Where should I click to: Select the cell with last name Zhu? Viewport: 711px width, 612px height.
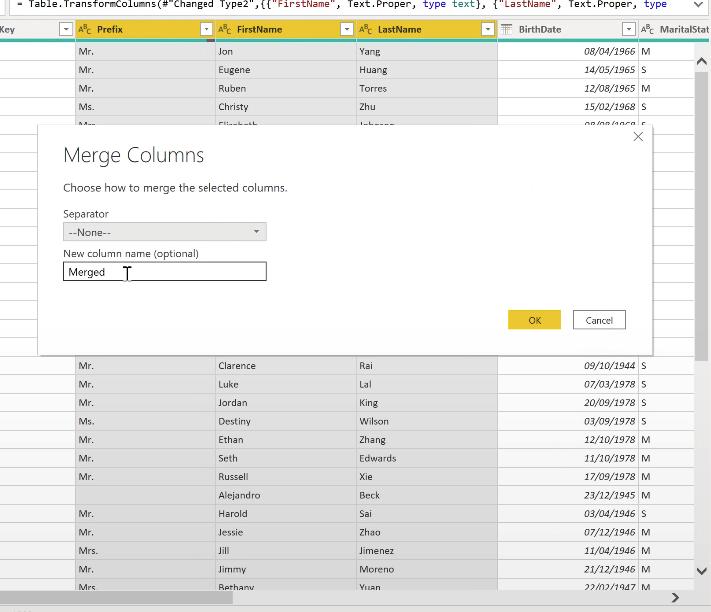pos(427,107)
